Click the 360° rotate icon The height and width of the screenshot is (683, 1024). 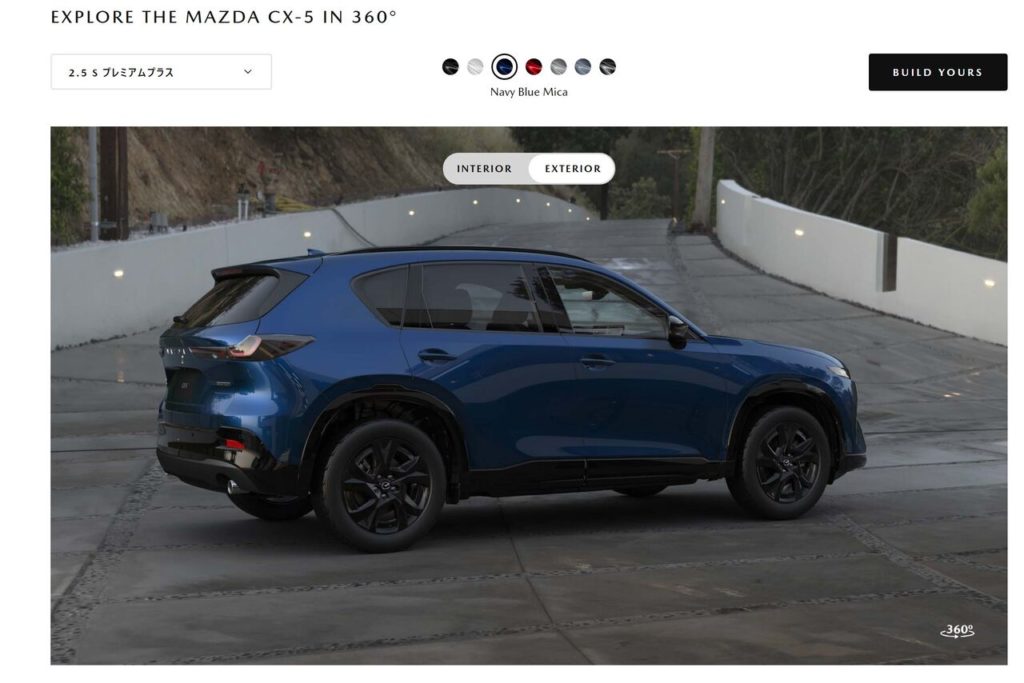tap(957, 630)
